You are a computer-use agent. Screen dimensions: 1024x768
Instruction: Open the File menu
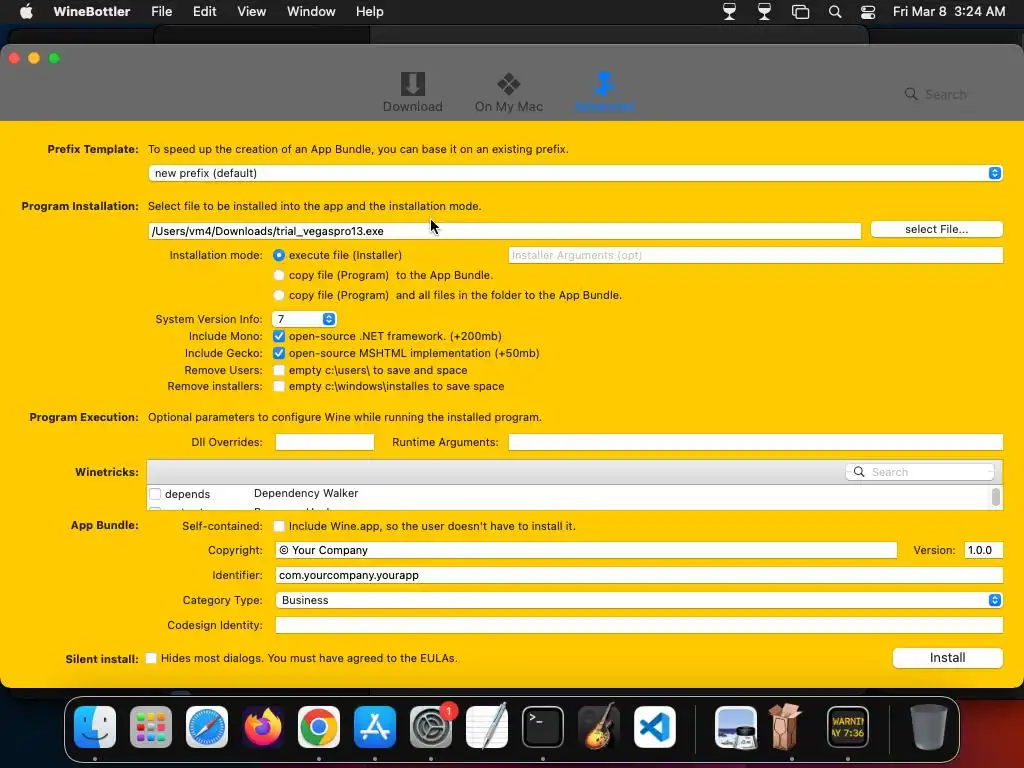(x=161, y=11)
